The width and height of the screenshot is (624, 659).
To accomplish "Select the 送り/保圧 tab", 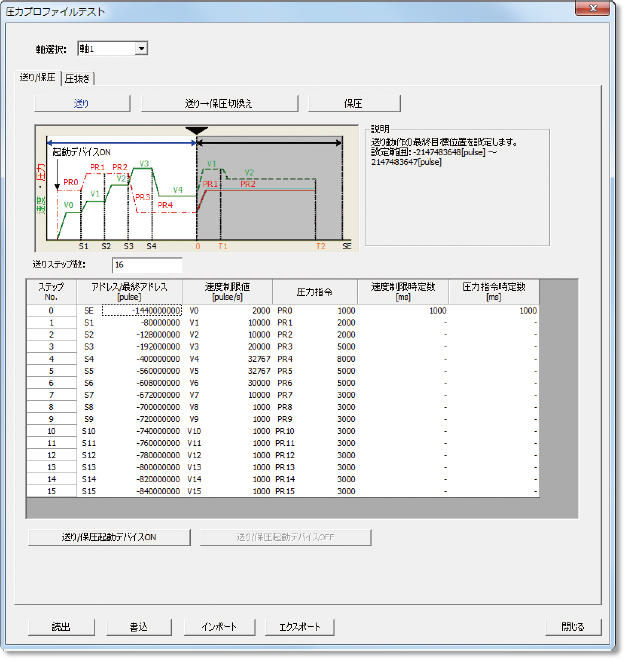I will (38, 77).
